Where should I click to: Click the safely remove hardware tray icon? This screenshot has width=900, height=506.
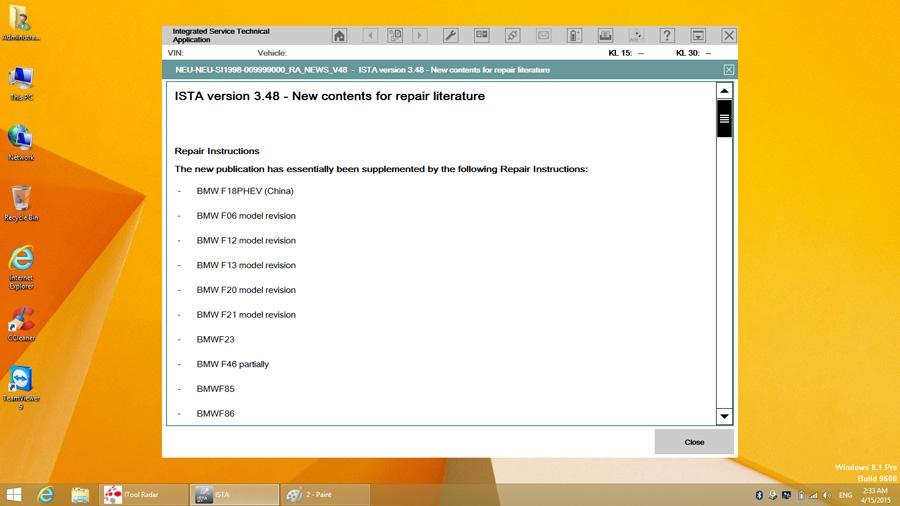[773, 495]
